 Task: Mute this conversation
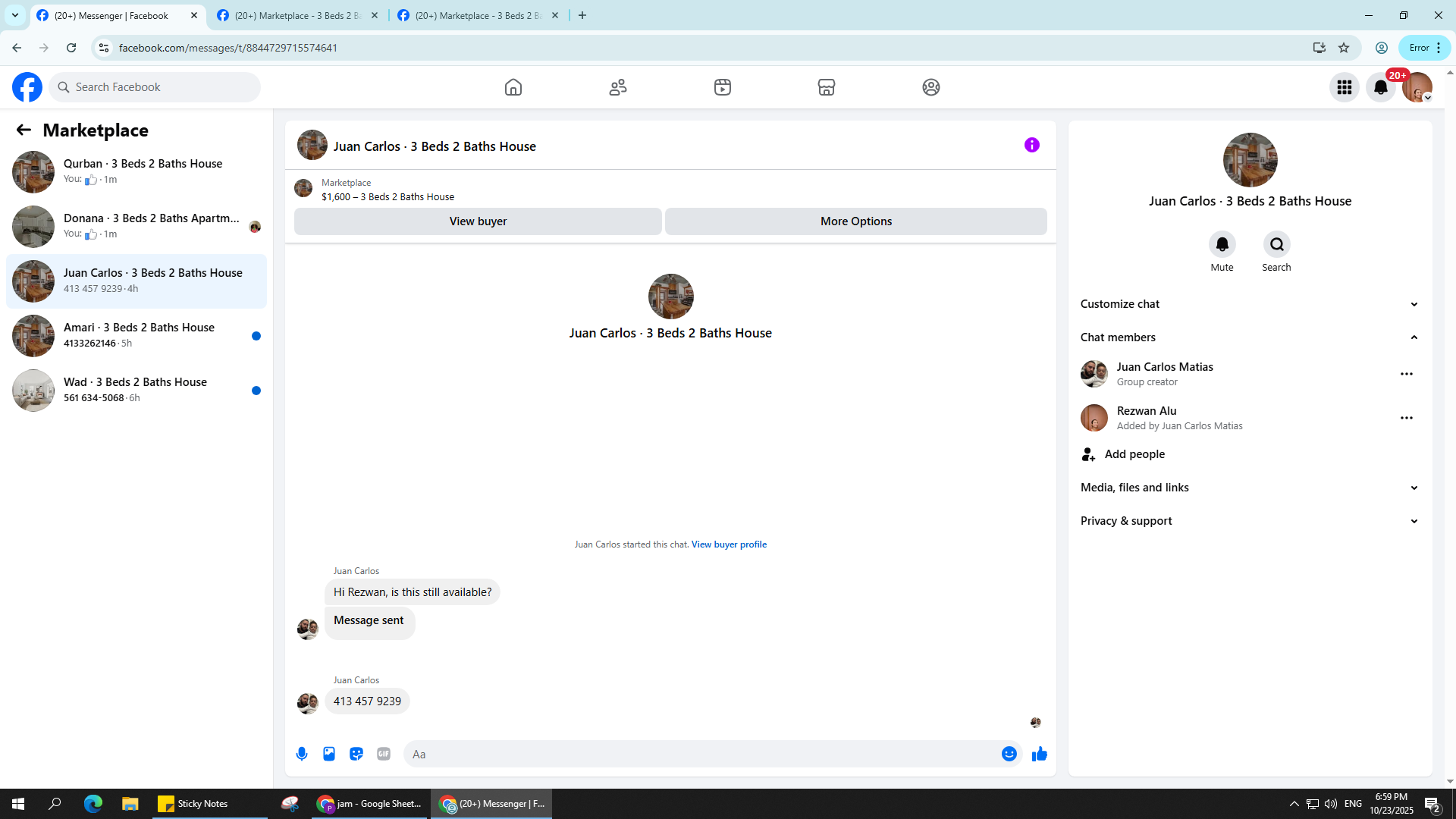point(1222,244)
